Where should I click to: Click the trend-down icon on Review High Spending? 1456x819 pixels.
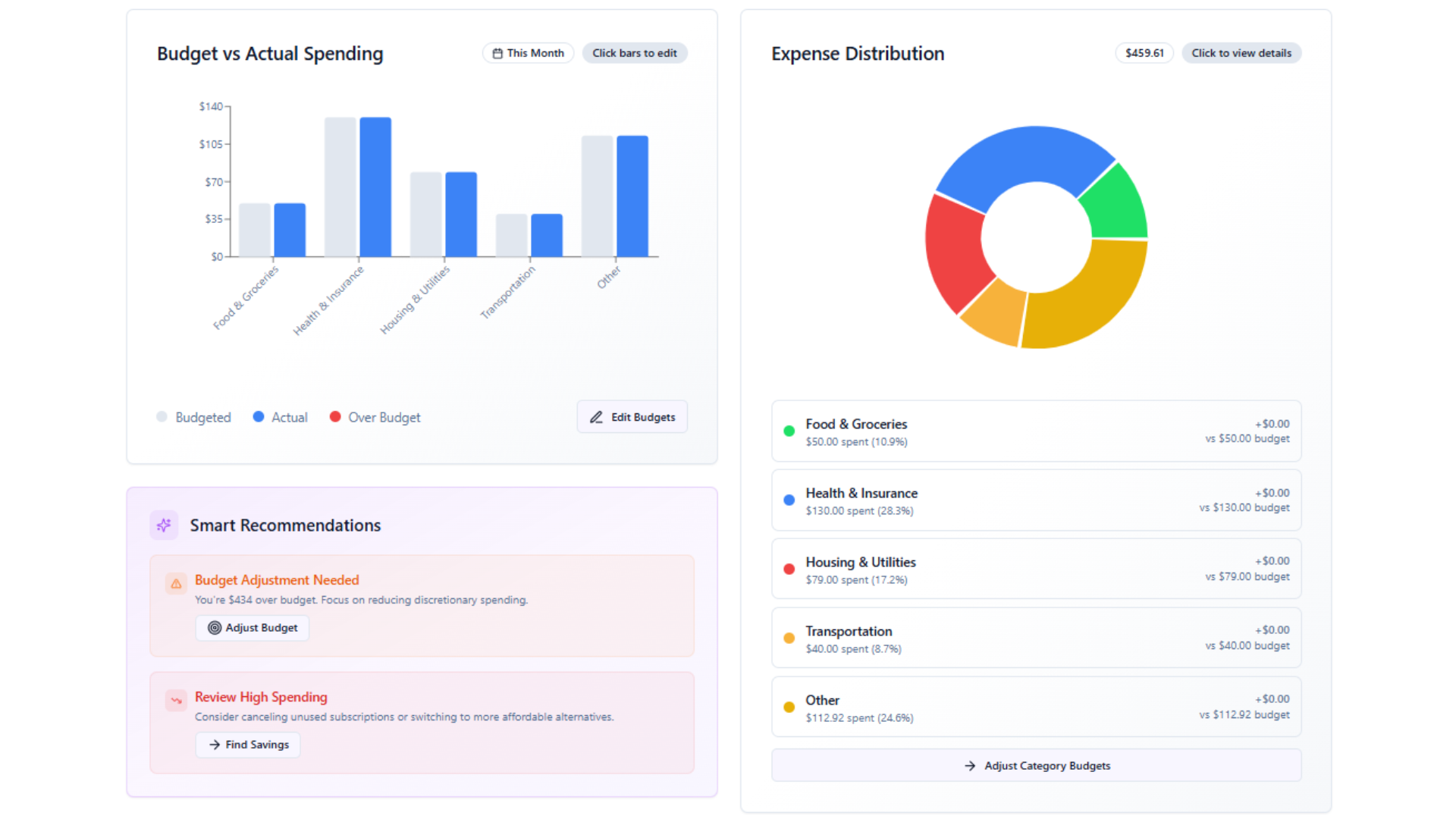pyautogui.click(x=176, y=700)
